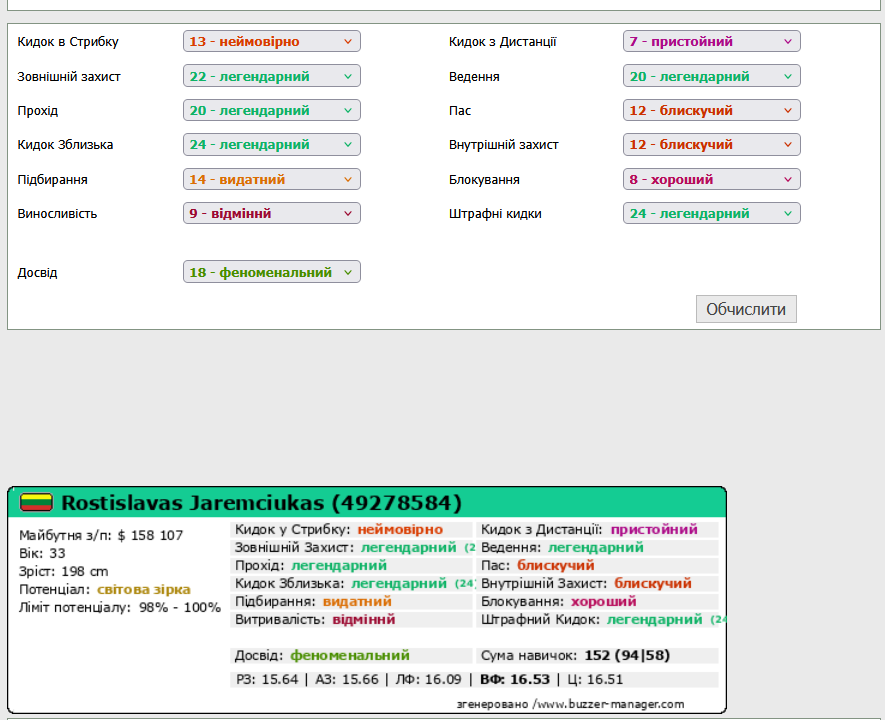Open the Підбирання dropdown
This screenshot has width=885, height=720.
[x=271, y=179]
